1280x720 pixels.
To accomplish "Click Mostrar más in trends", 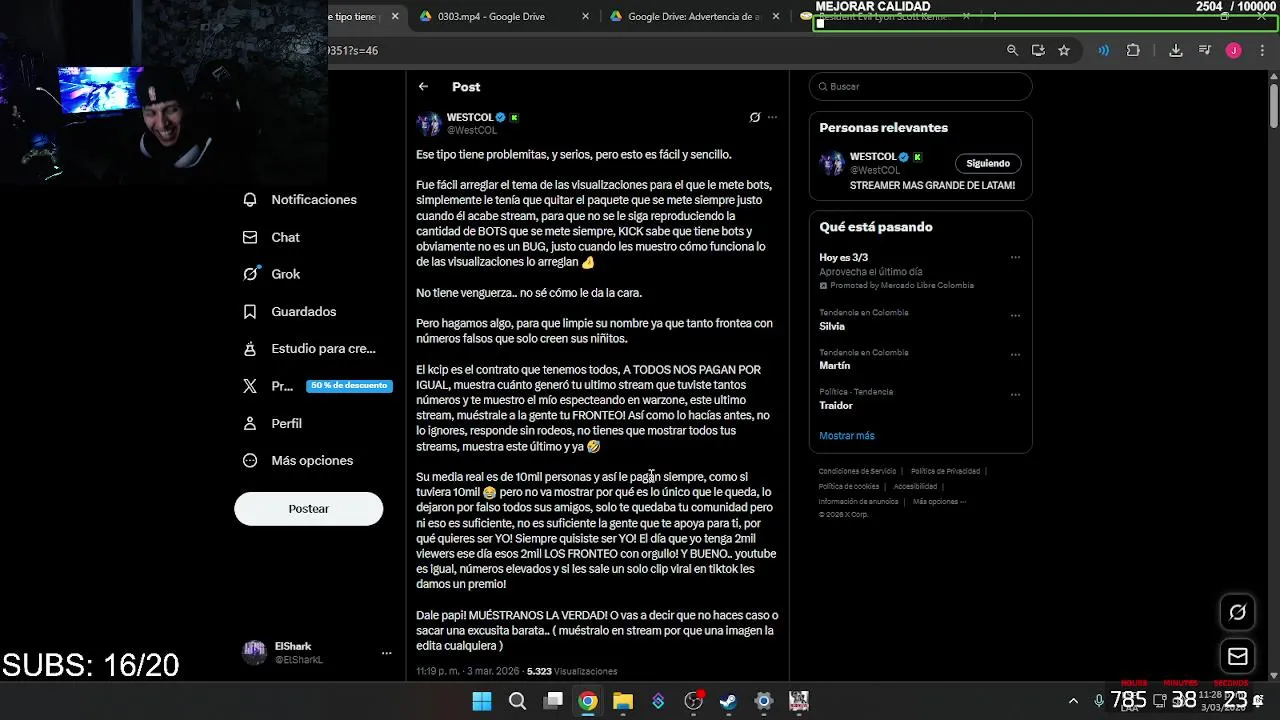I will (x=846, y=436).
